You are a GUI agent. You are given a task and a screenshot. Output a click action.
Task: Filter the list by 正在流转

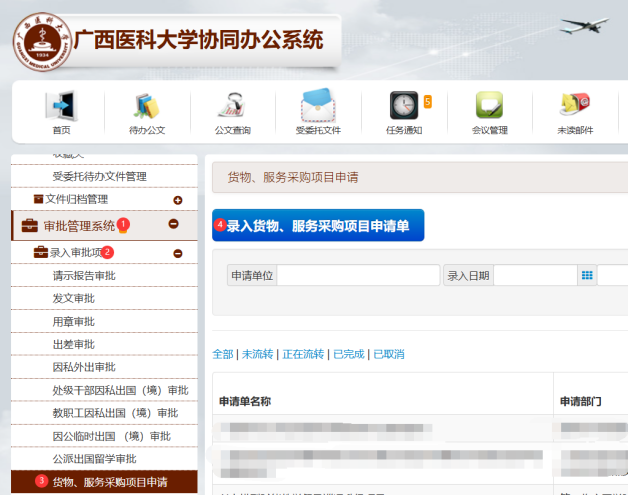point(303,354)
